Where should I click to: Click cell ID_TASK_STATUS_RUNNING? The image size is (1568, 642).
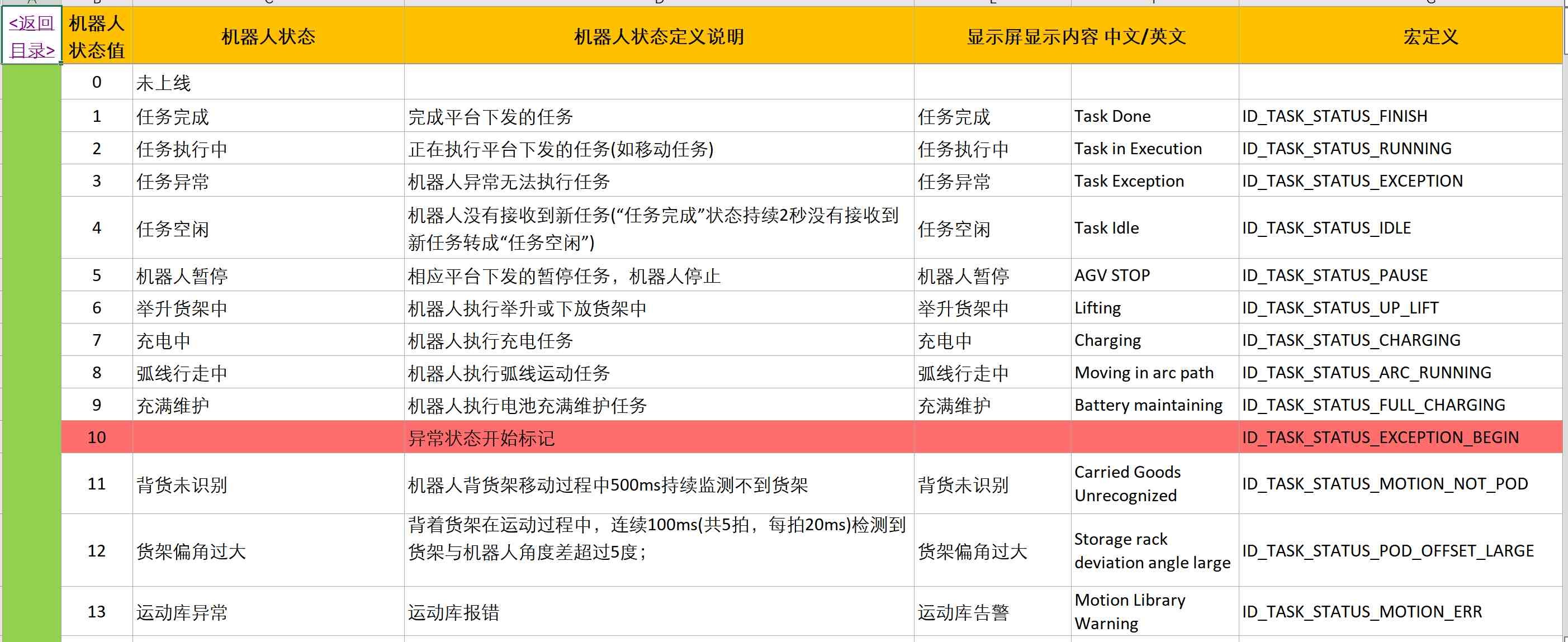pyautogui.click(x=1347, y=149)
